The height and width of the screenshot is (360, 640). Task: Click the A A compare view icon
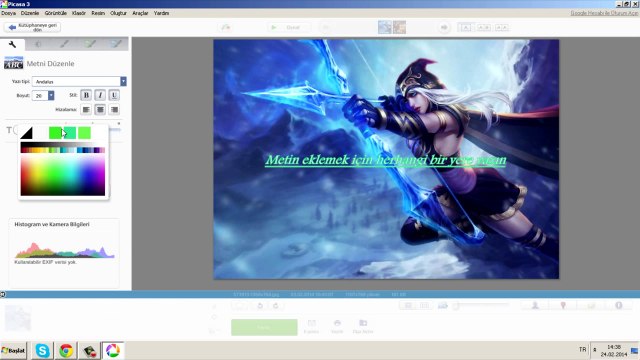pyautogui.click(x=502, y=27)
